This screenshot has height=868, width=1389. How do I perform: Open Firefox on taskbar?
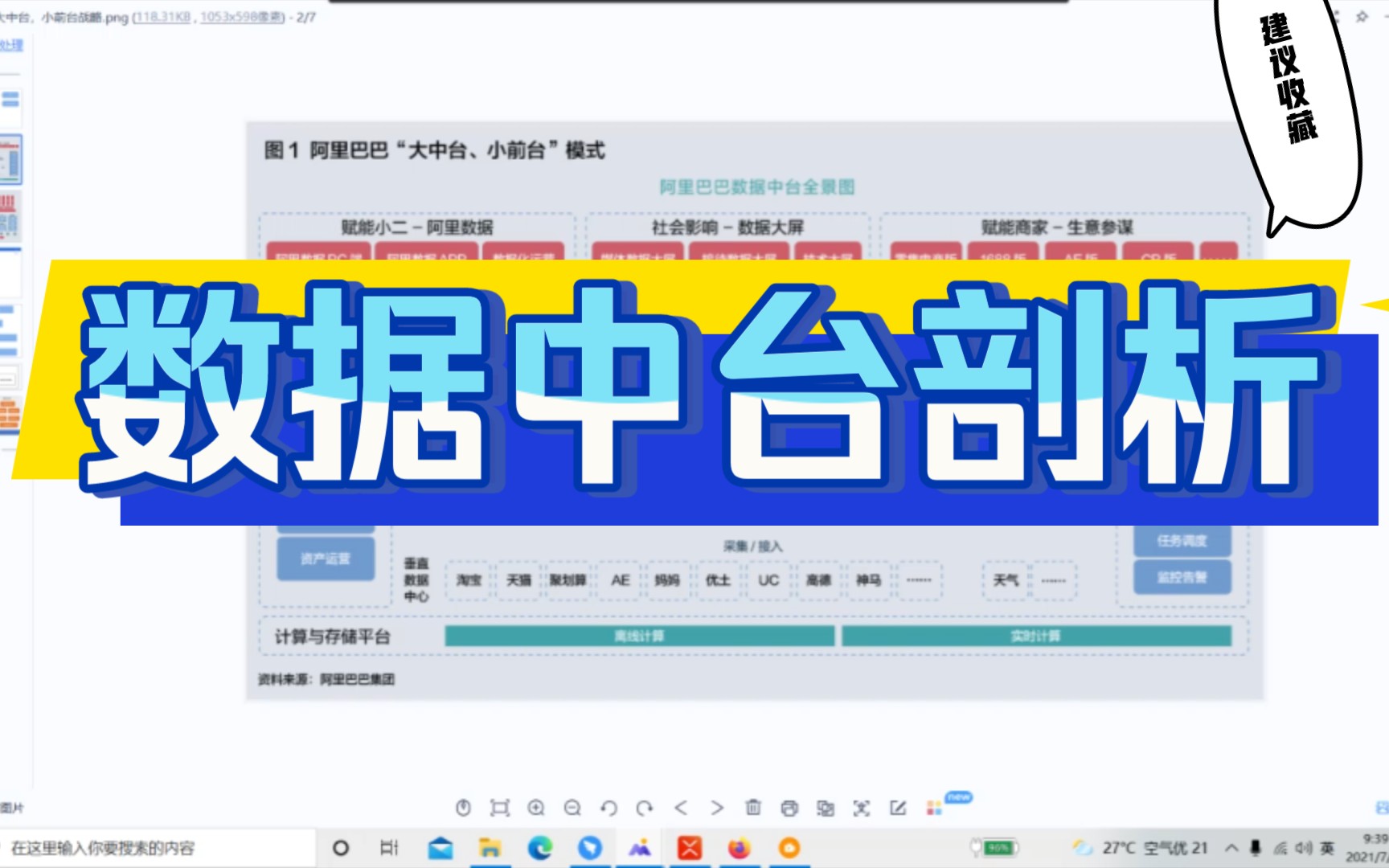click(x=739, y=848)
